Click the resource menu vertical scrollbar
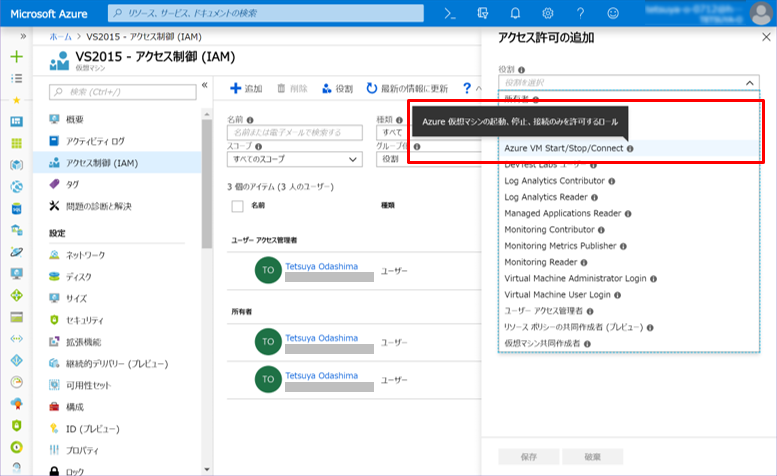This screenshot has height=476, width=777. click(207, 183)
